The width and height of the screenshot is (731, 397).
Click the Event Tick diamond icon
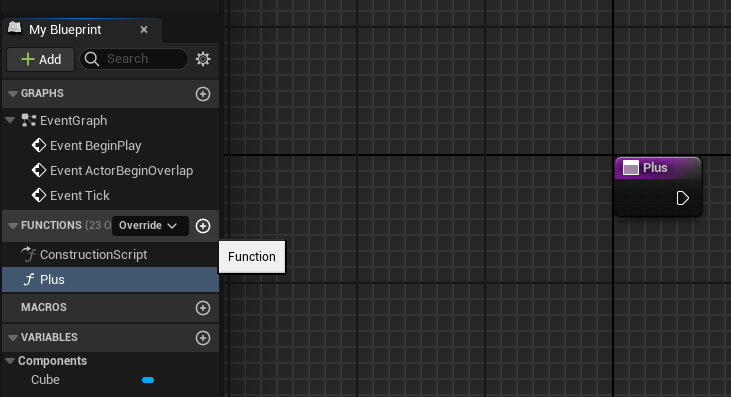(x=39, y=195)
